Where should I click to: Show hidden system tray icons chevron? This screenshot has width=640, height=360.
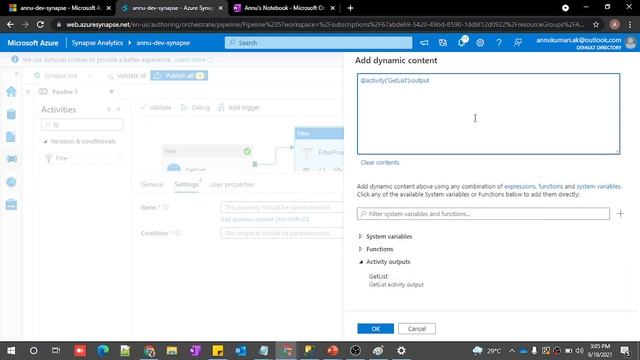coord(511,351)
